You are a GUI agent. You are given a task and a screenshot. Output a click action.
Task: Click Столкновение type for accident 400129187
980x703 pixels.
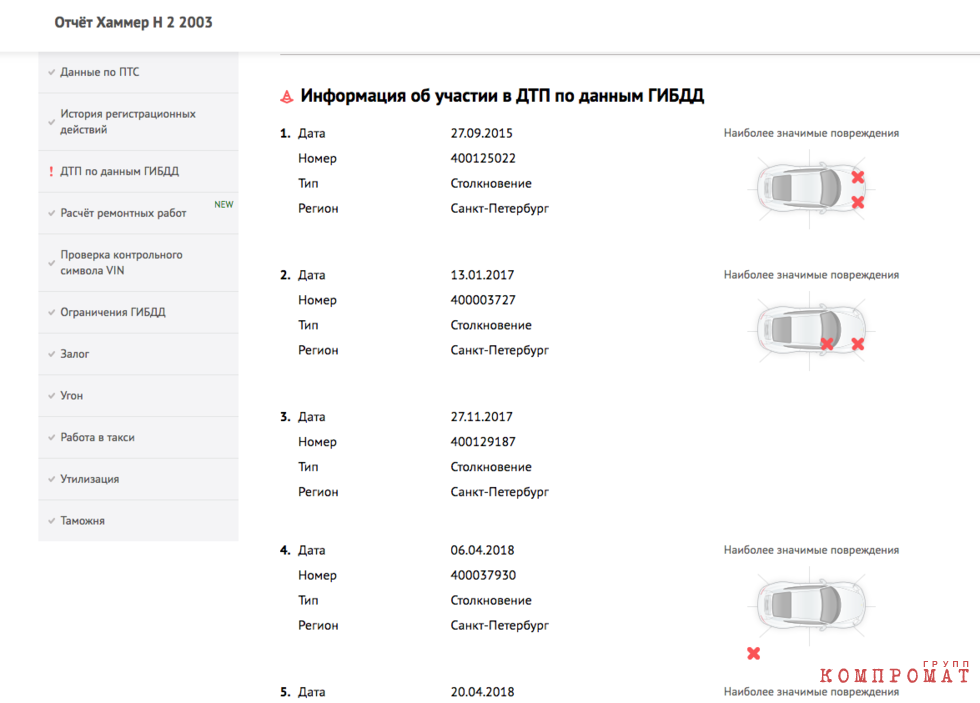point(491,467)
